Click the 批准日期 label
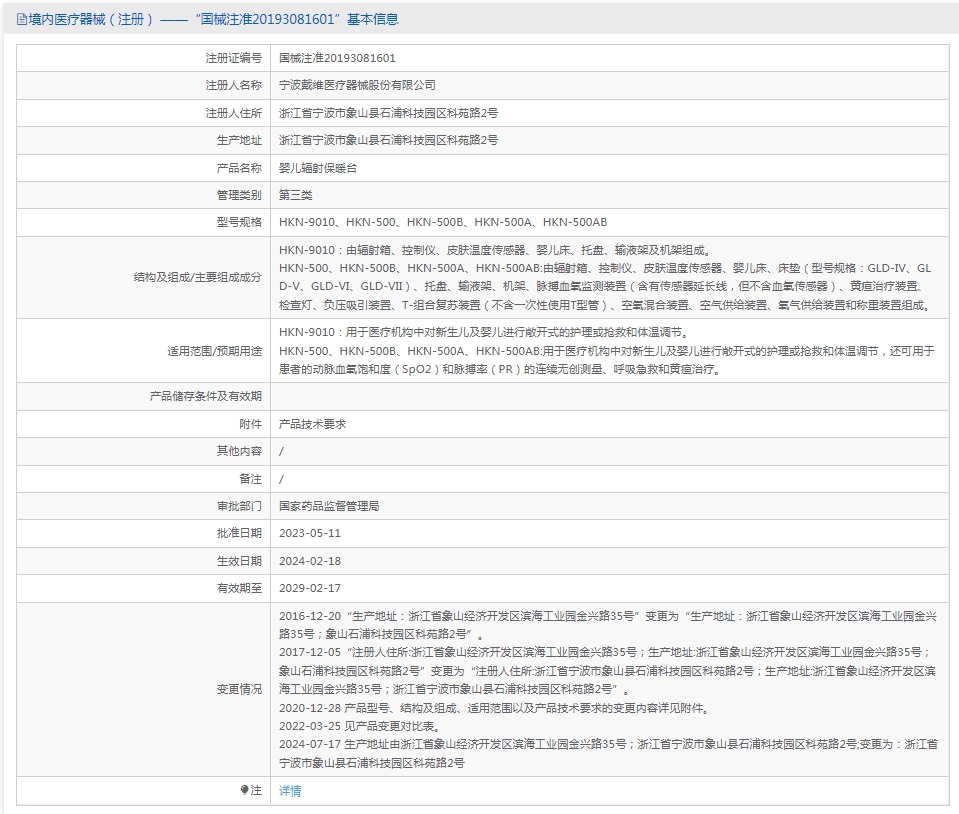The height and width of the screenshot is (814, 959). pos(239,533)
